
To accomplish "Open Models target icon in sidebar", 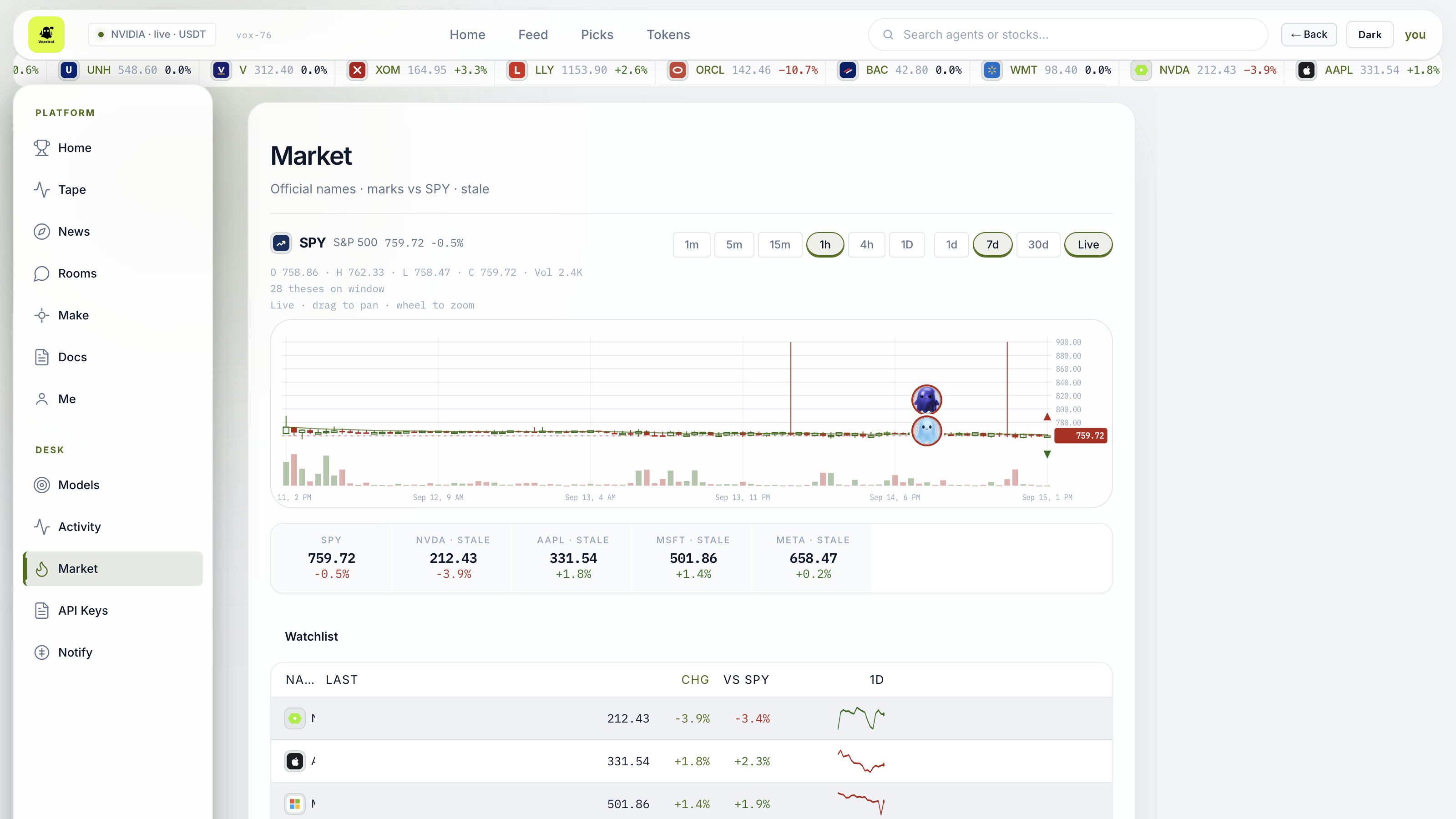I will point(42,485).
